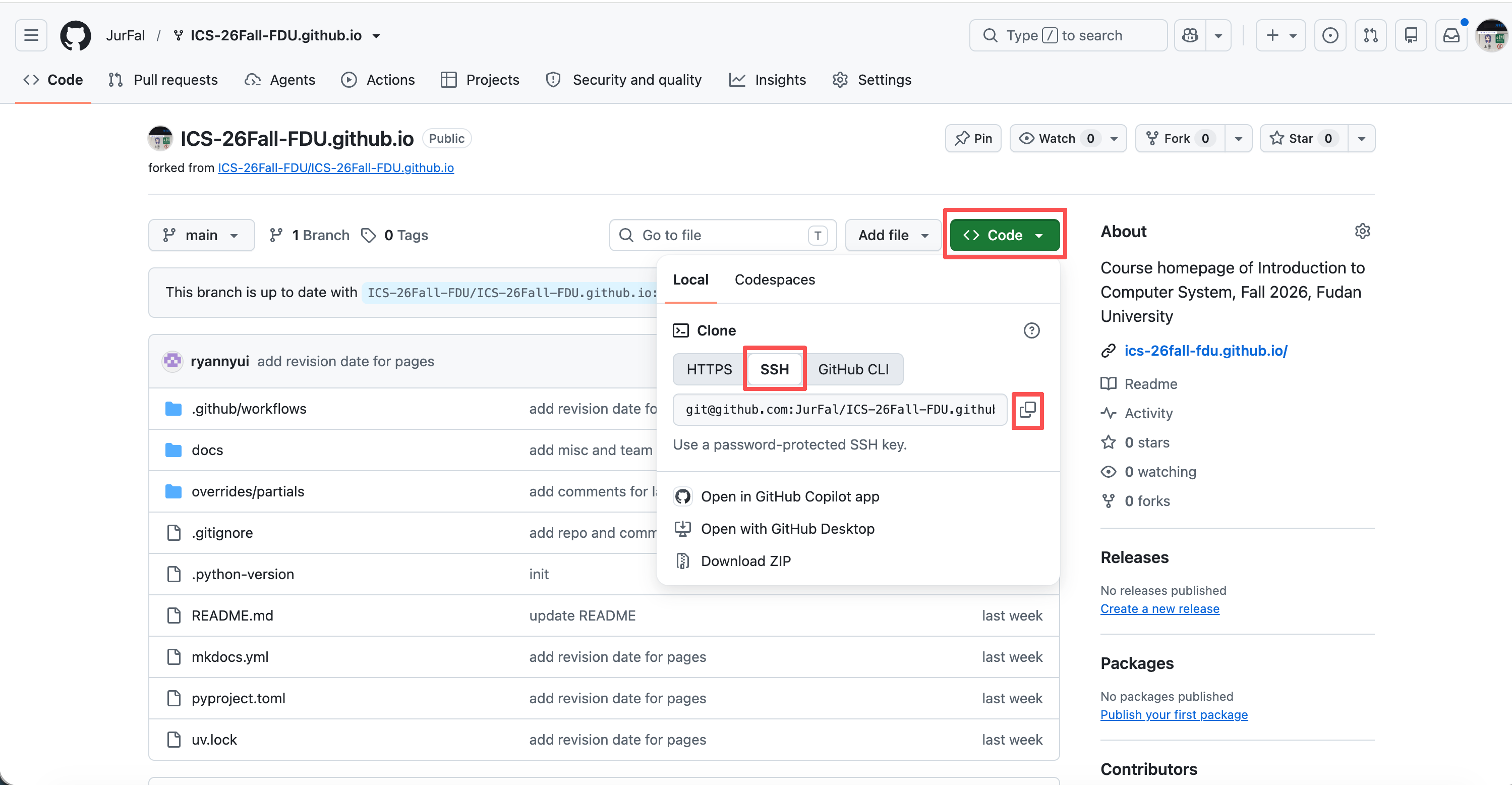Screen dimensions: 1512x785
Task: Open the issues icon in header
Action: [1330, 35]
